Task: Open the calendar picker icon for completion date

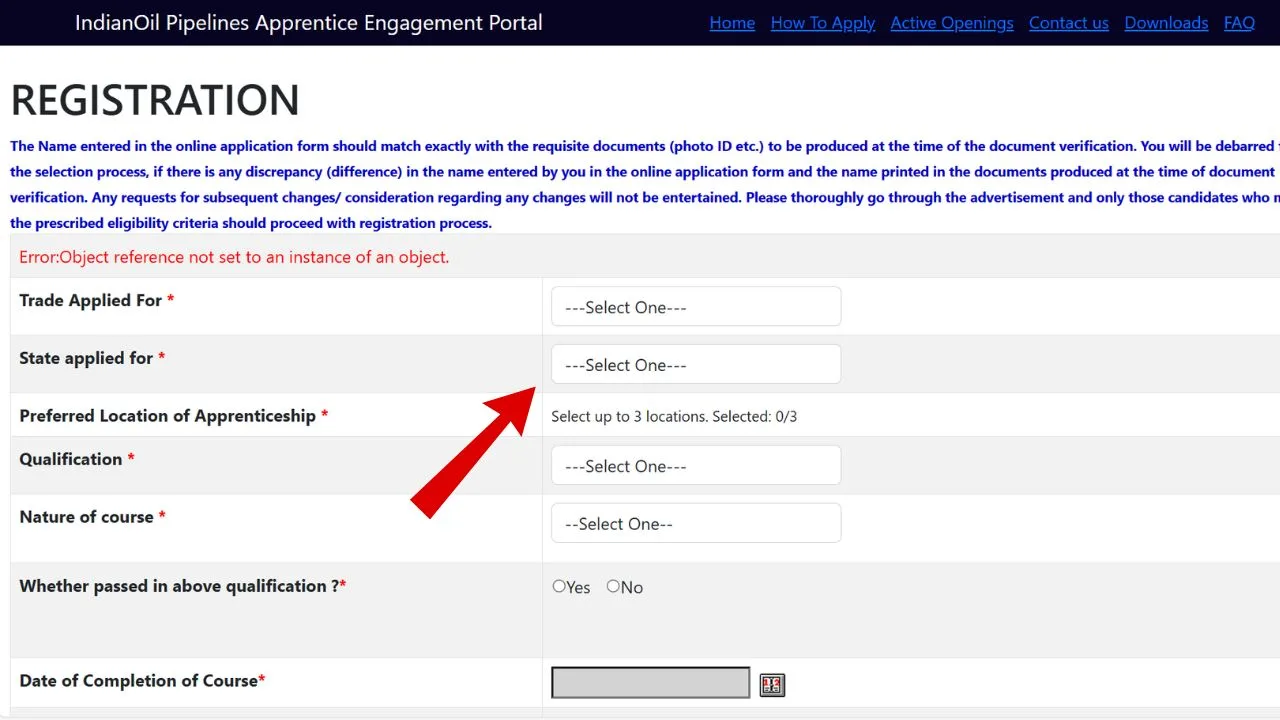Action: (772, 685)
